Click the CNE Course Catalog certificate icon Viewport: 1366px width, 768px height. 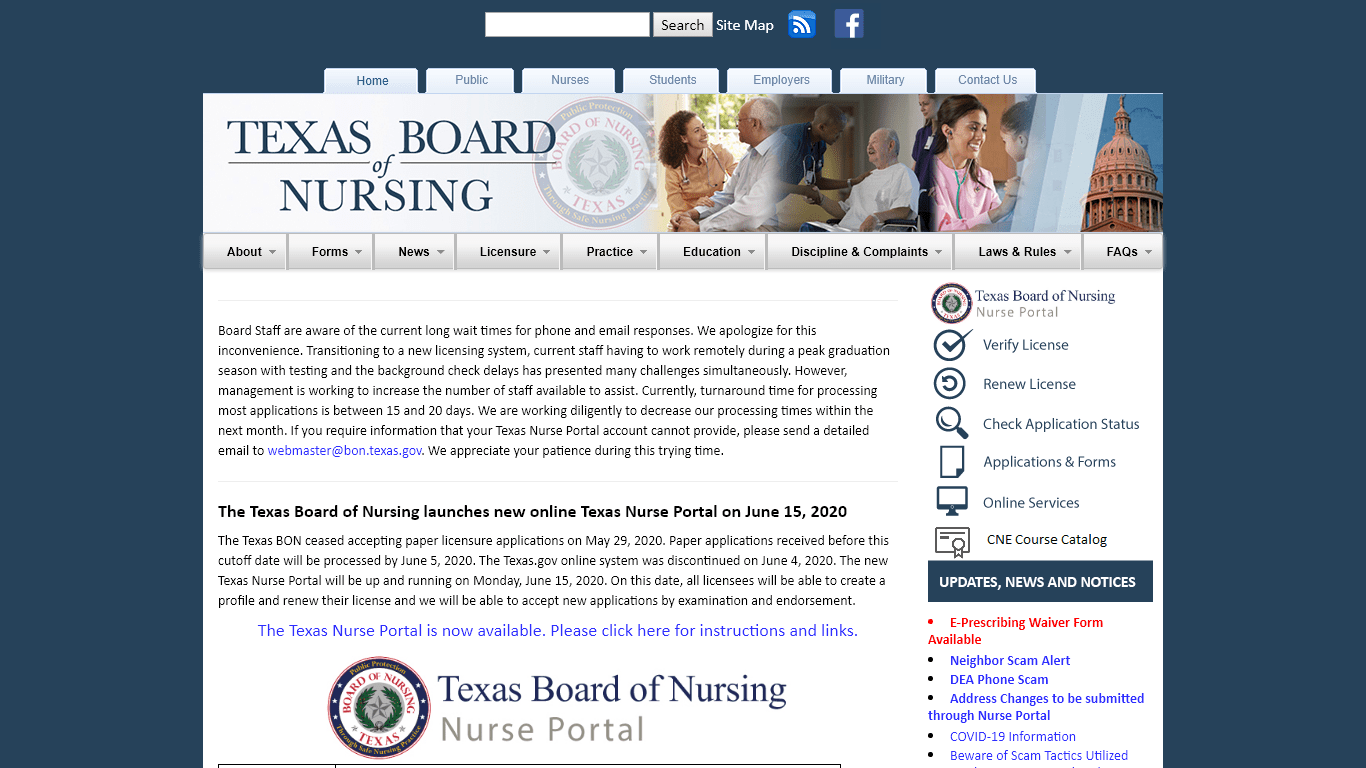pyautogui.click(x=952, y=541)
